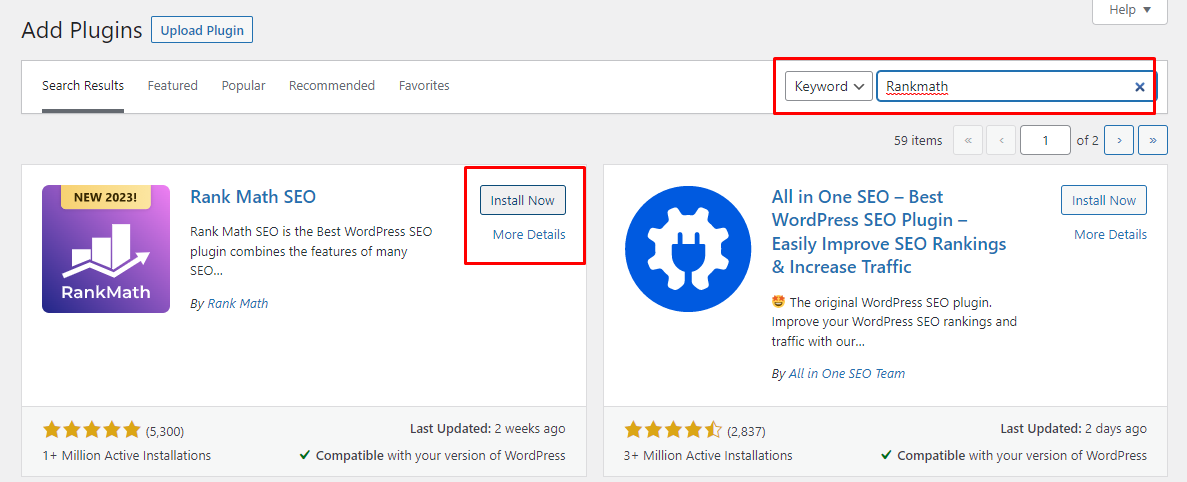The width and height of the screenshot is (1187, 482).
Task: Click "Last Updated: 2 days ago" text
Action: click(x=1073, y=429)
